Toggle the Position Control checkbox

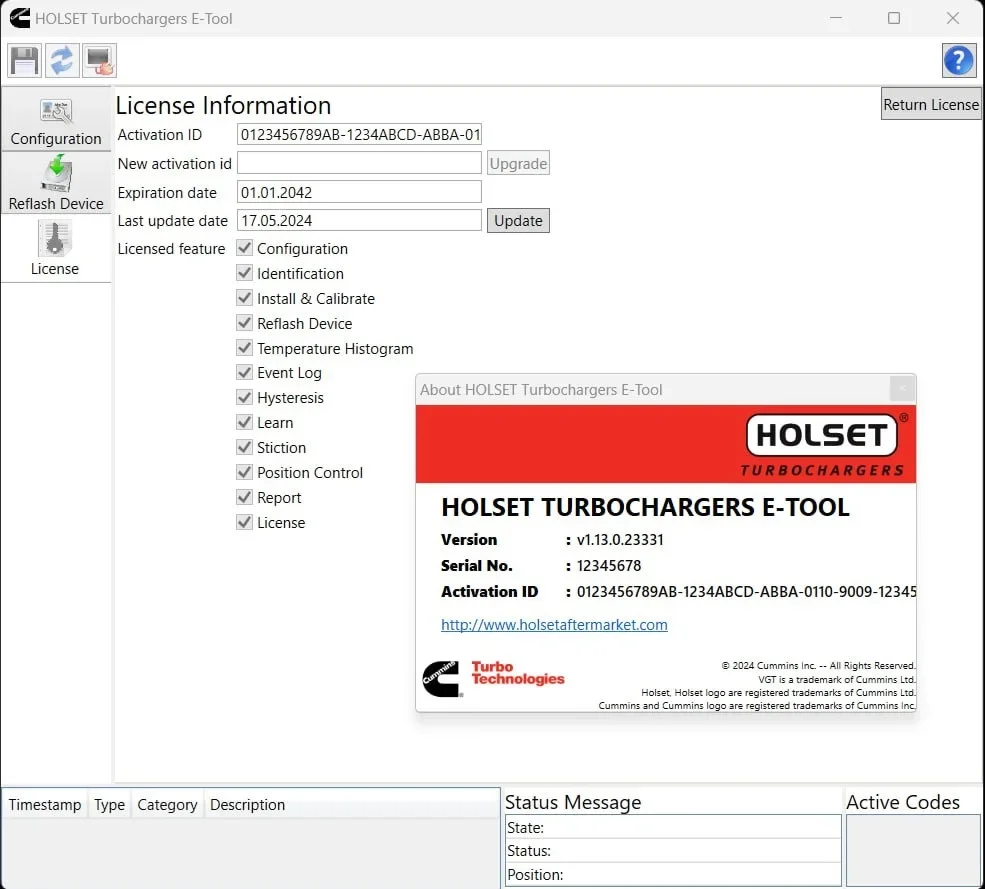(244, 472)
